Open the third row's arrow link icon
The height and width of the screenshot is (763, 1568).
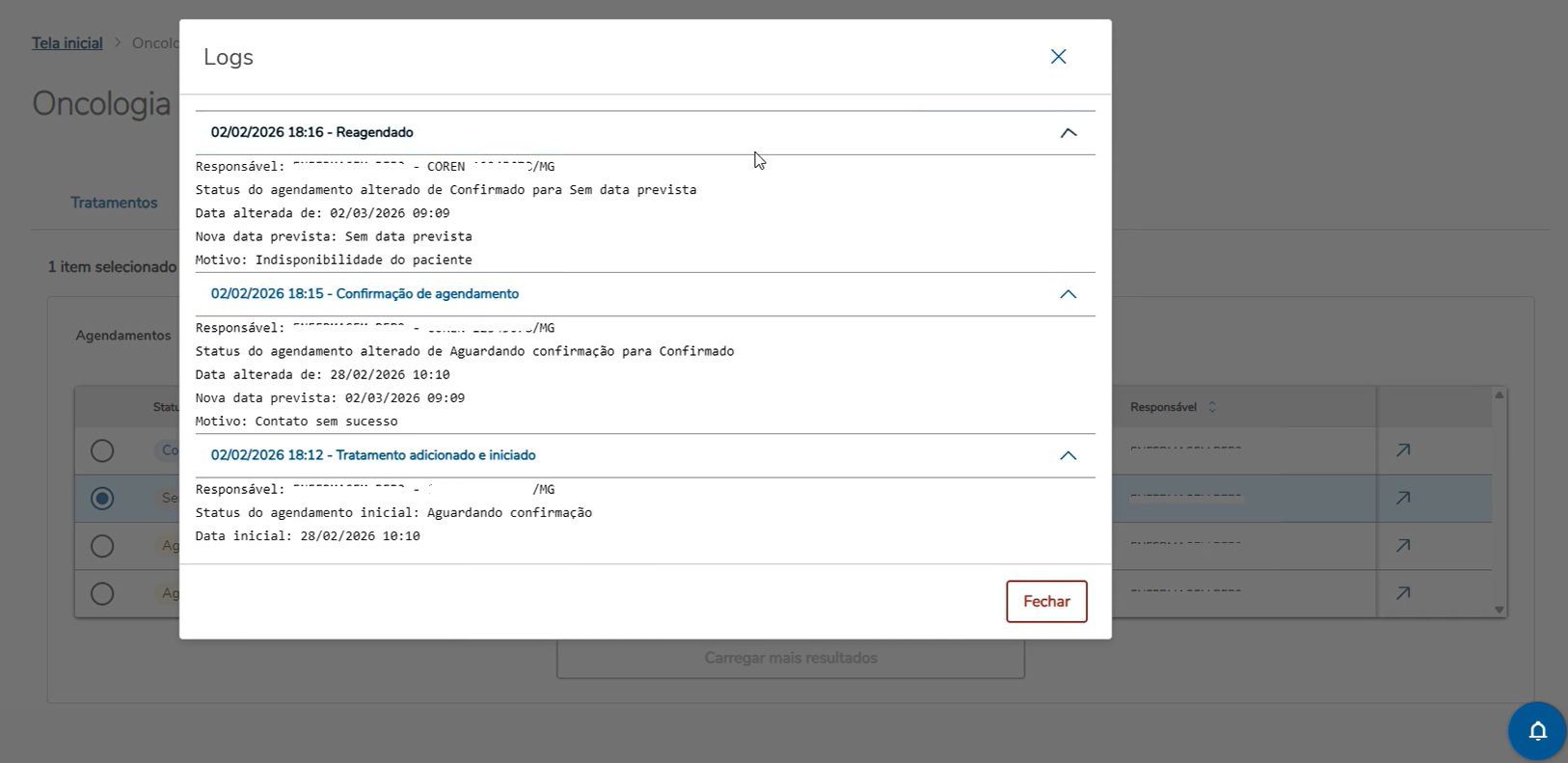pos(1403,546)
